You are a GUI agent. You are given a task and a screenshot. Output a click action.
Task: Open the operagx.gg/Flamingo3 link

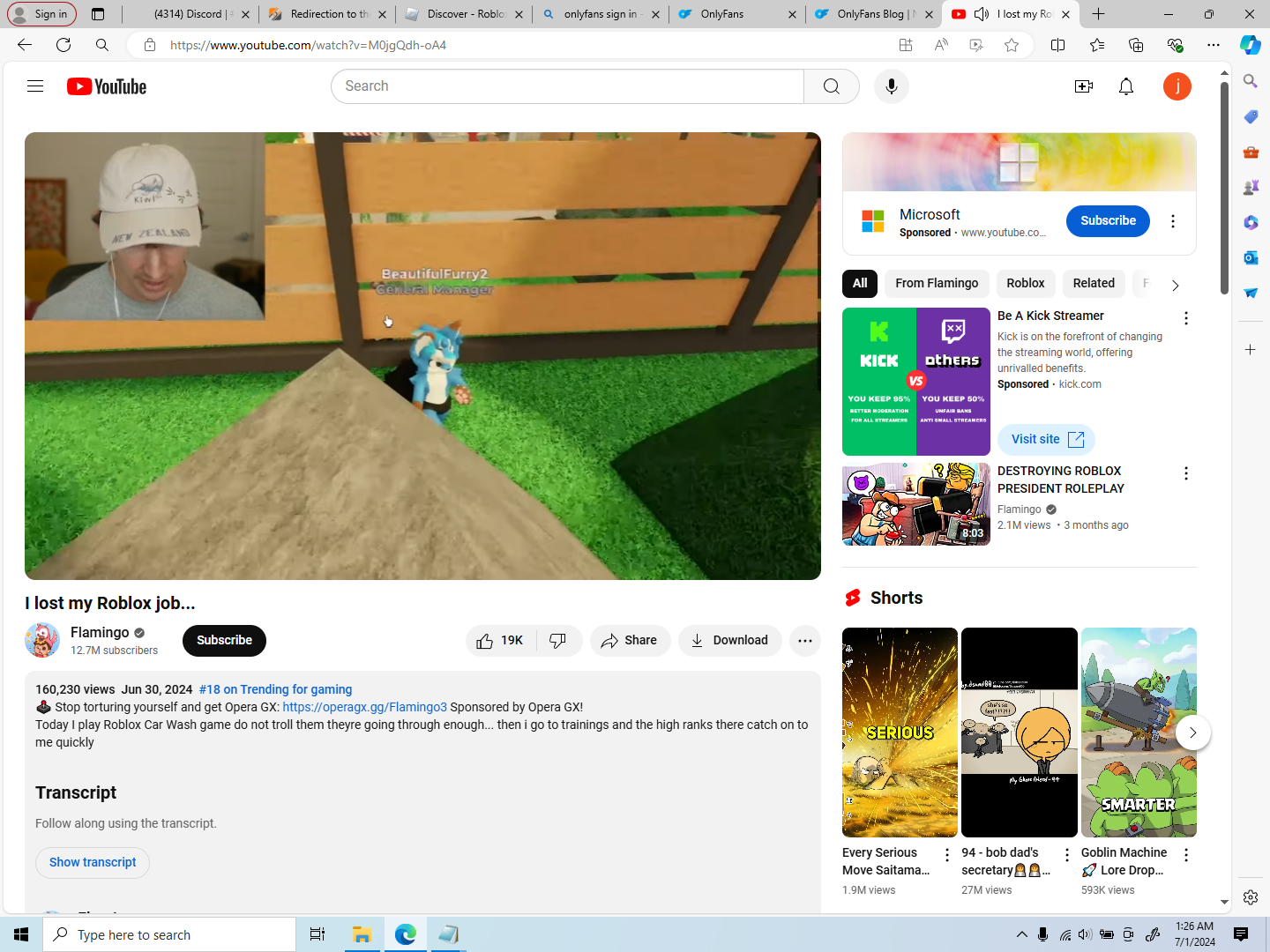(x=364, y=707)
